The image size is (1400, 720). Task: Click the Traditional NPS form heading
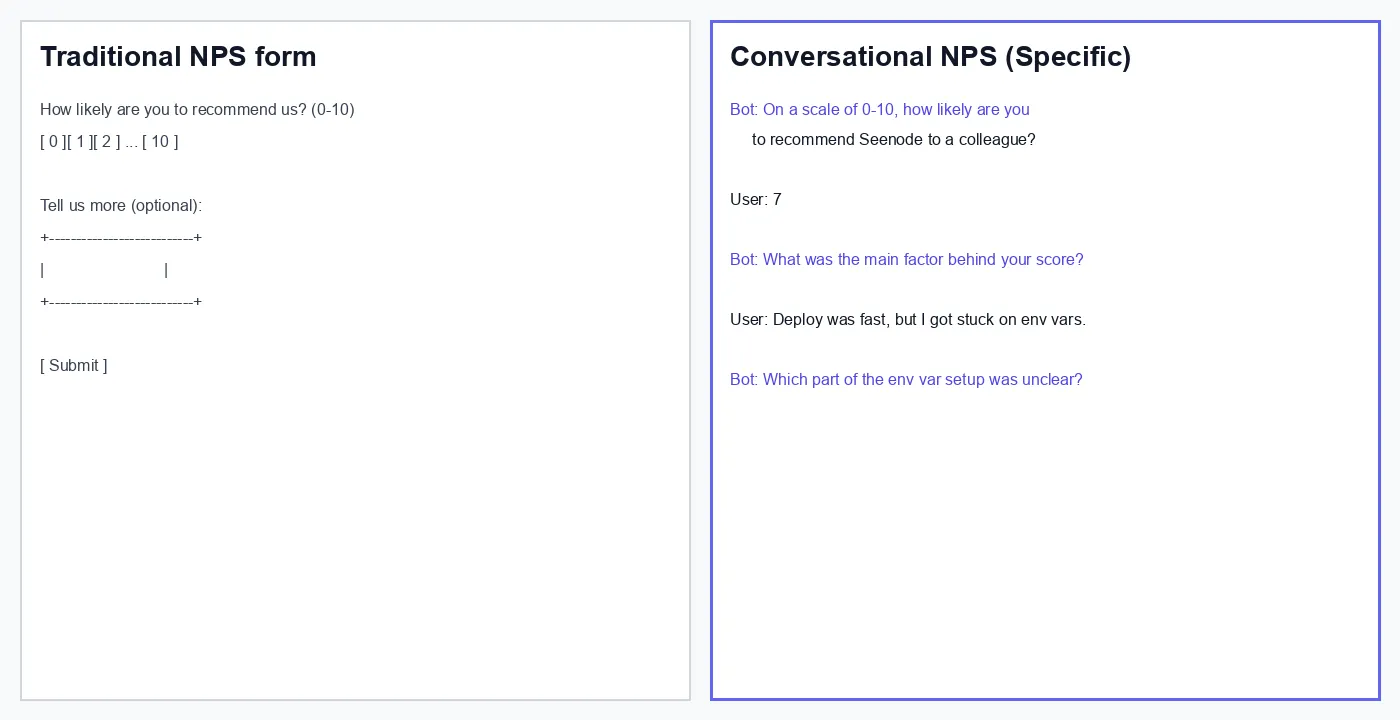tap(178, 57)
